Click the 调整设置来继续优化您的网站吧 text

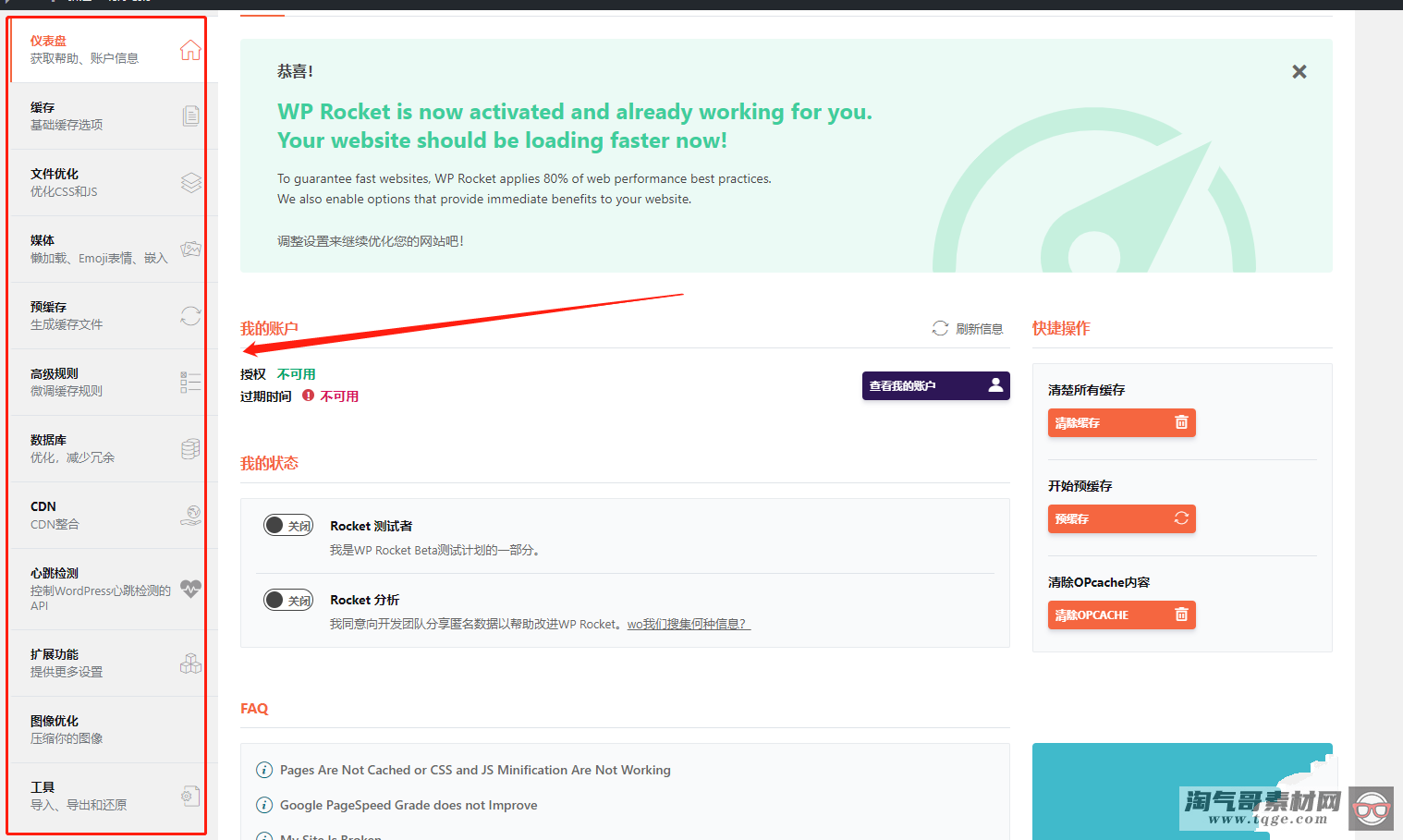(x=370, y=241)
